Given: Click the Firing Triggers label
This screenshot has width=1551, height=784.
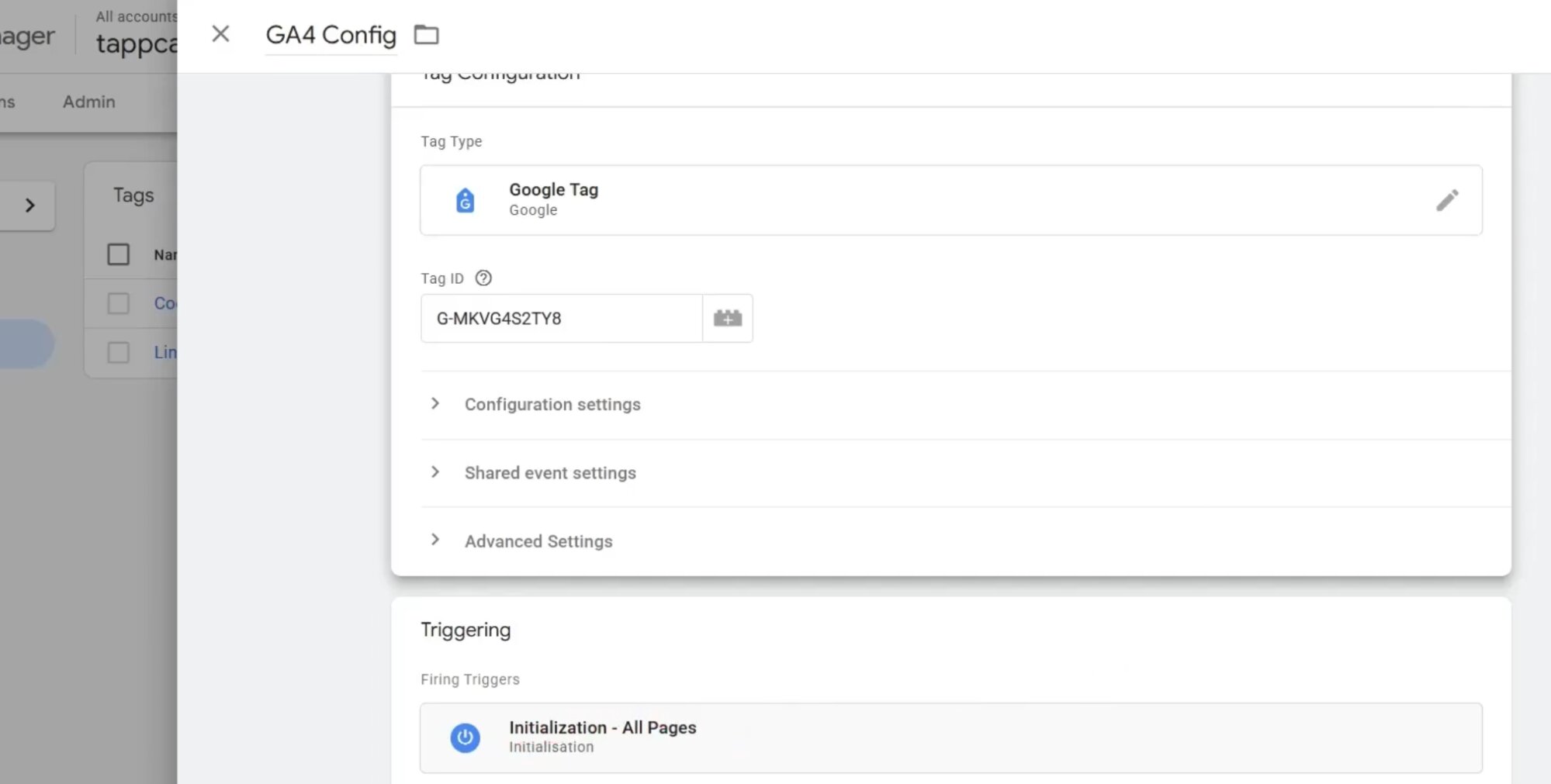Looking at the screenshot, I should coord(470,679).
